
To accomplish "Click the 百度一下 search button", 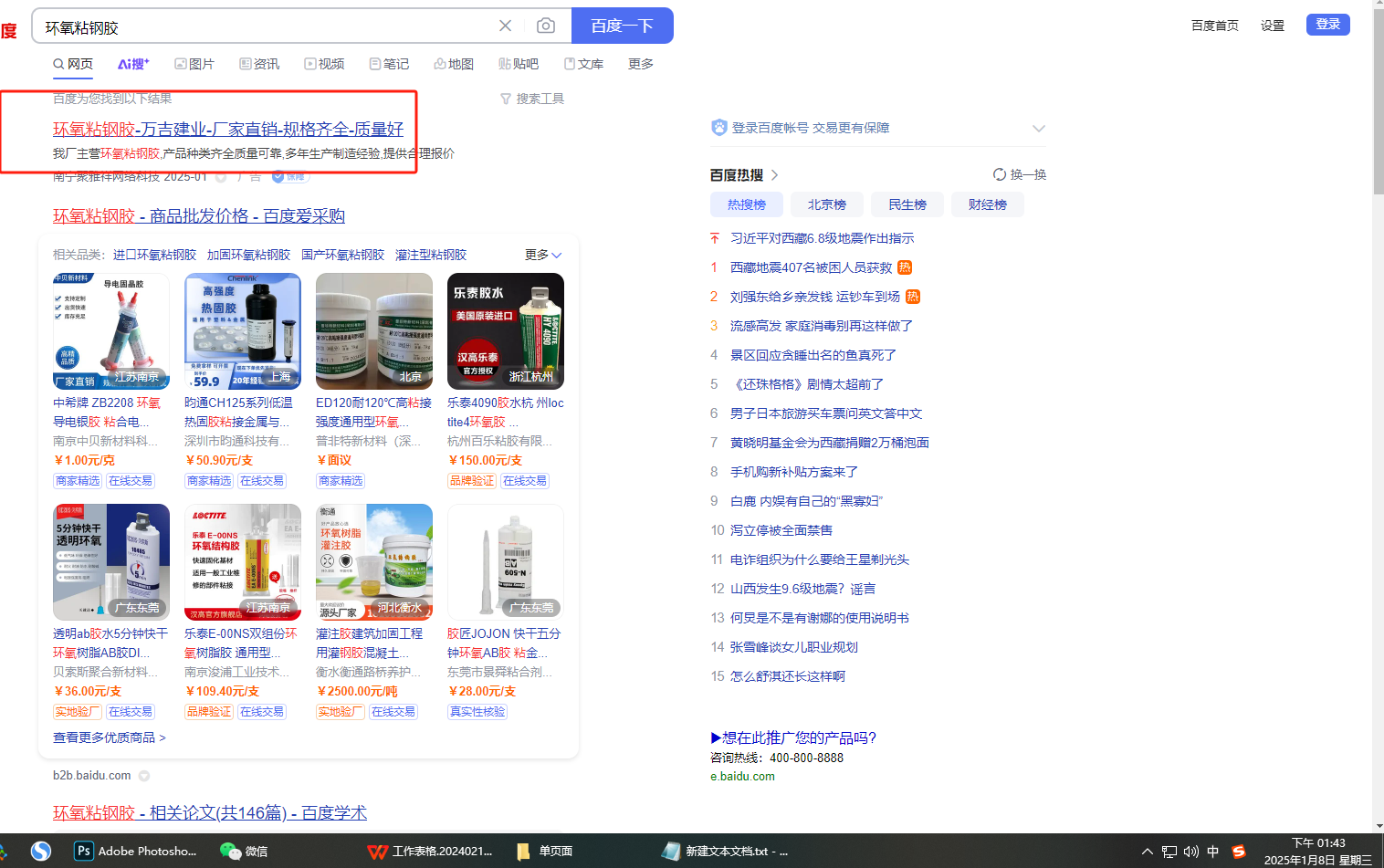I will click(622, 26).
